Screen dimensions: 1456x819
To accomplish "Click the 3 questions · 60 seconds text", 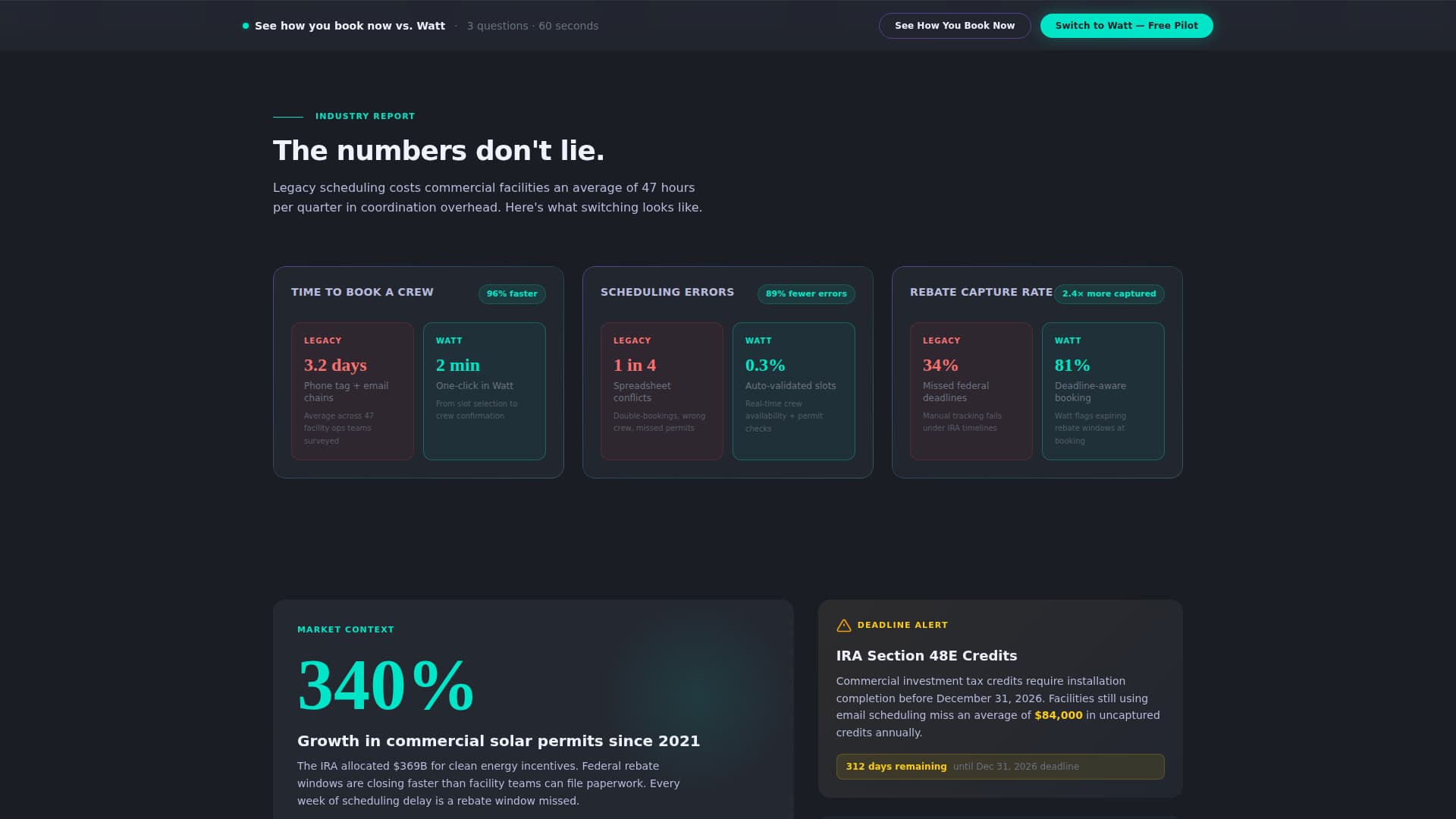I will pos(532,26).
